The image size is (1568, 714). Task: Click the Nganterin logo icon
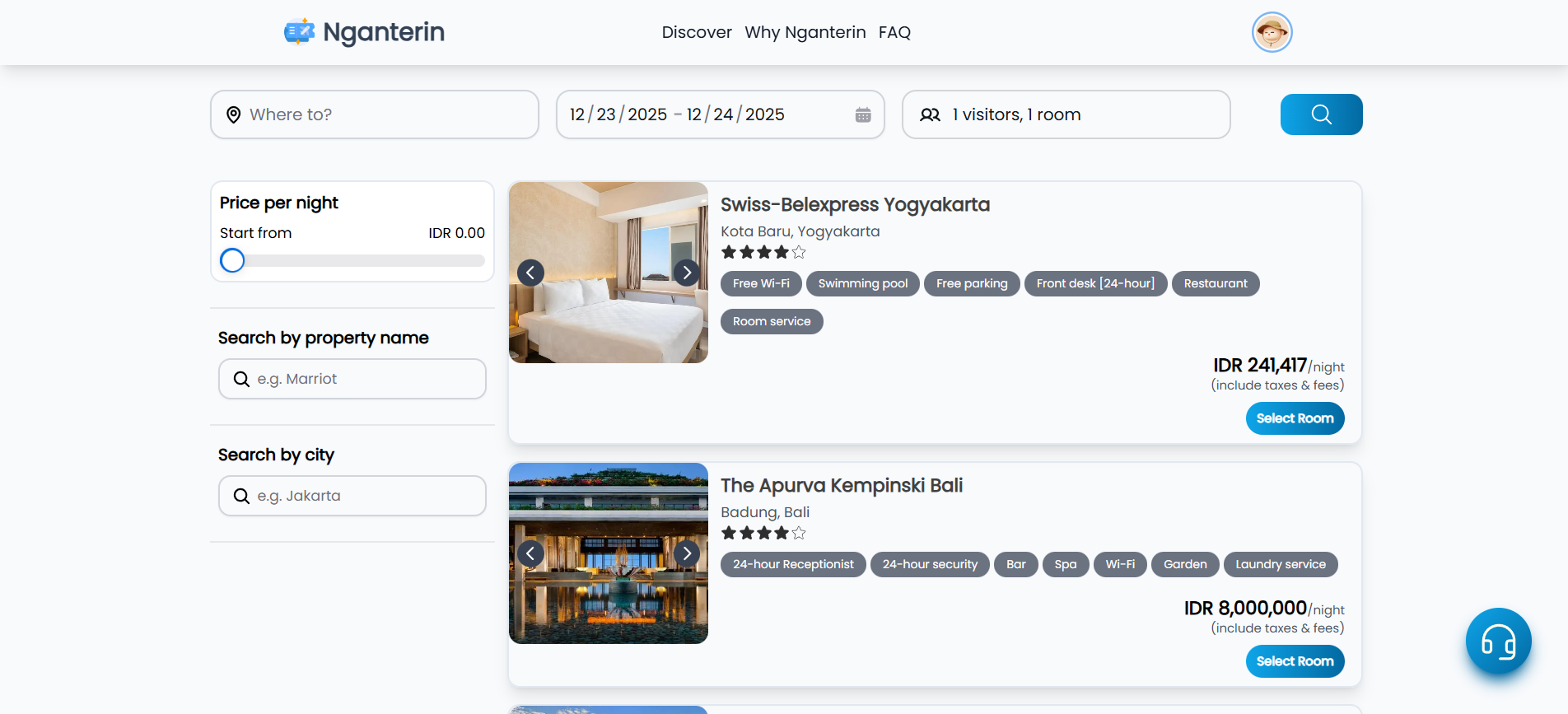coord(300,32)
